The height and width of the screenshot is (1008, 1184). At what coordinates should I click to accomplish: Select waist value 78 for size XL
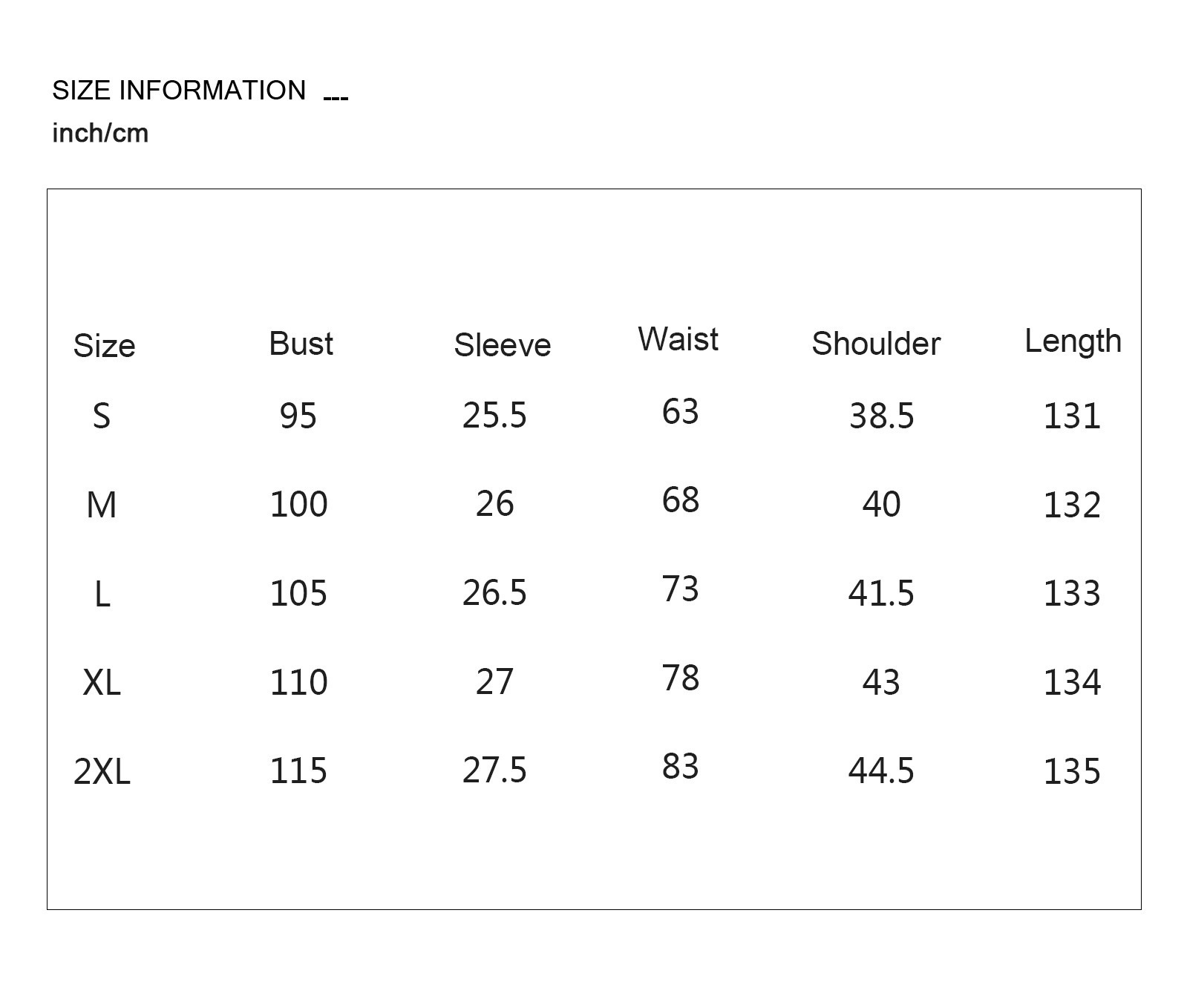pos(681,678)
